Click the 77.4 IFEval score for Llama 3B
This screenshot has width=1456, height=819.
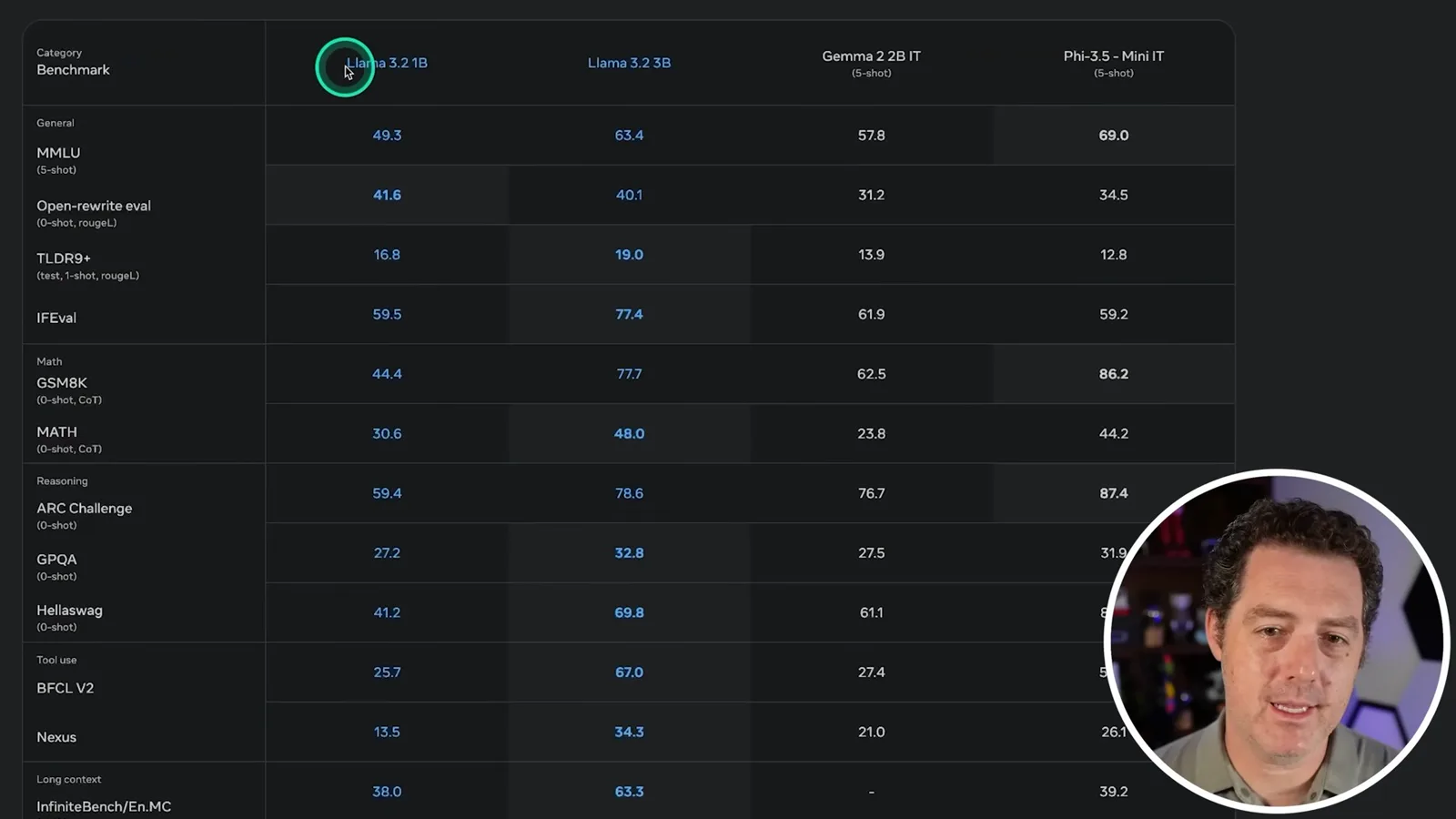click(629, 314)
